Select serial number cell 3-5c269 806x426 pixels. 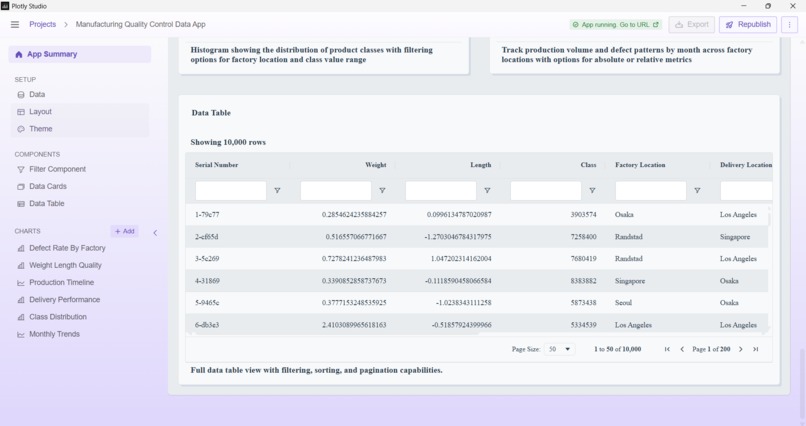(207, 258)
